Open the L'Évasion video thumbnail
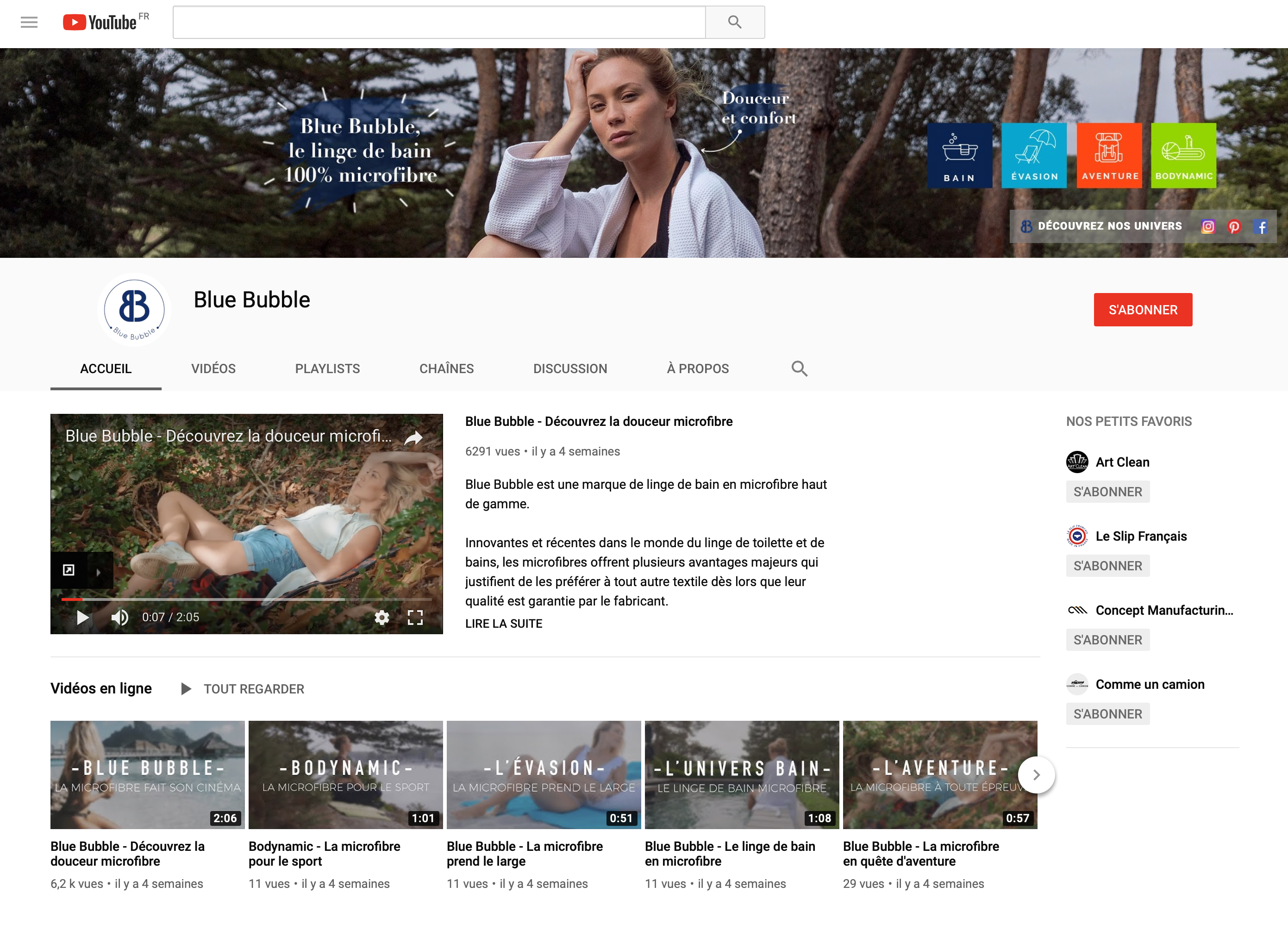This screenshot has width=1288, height=949. 544,775
